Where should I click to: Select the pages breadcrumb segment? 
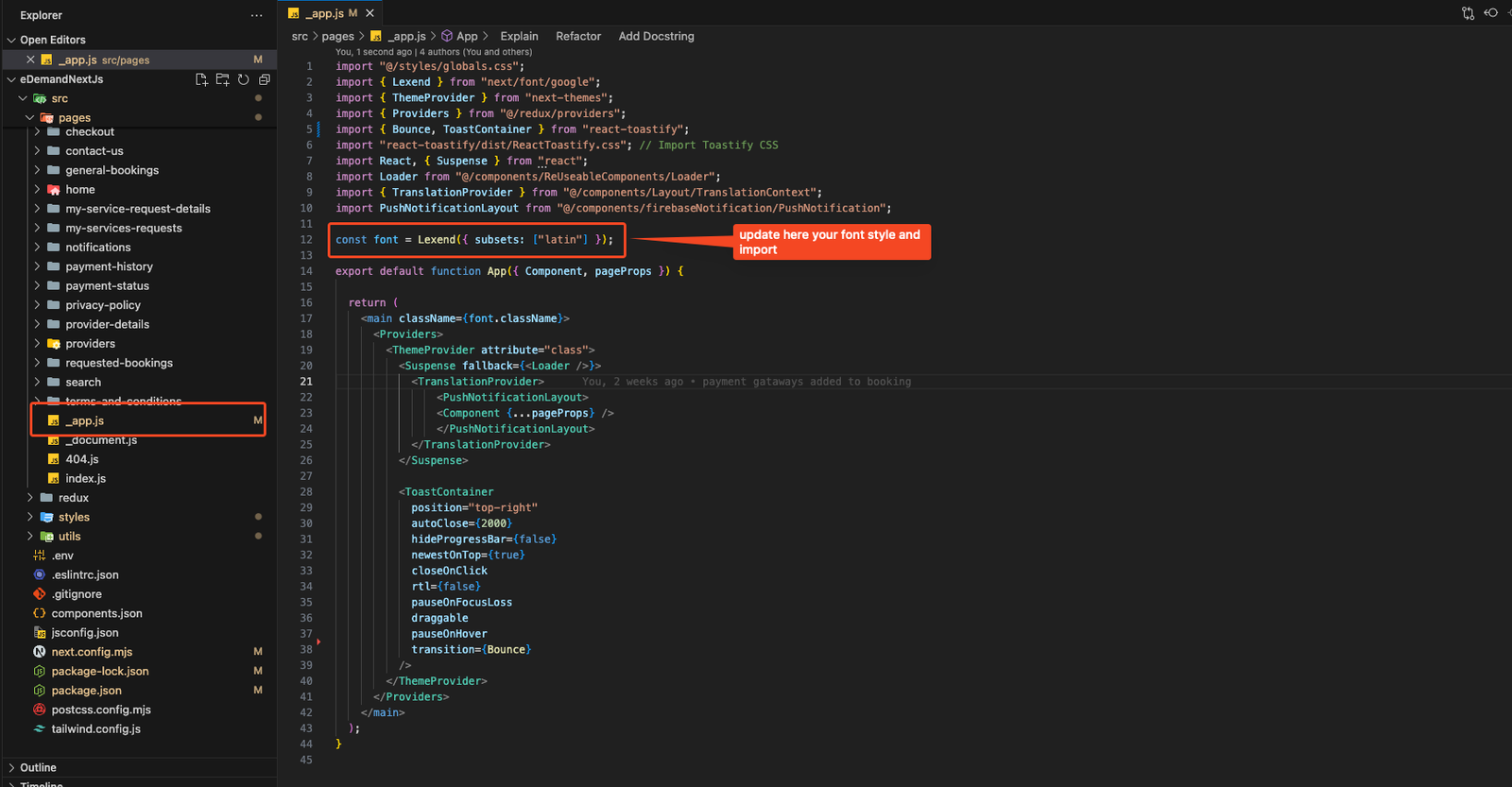click(x=337, y=36)
